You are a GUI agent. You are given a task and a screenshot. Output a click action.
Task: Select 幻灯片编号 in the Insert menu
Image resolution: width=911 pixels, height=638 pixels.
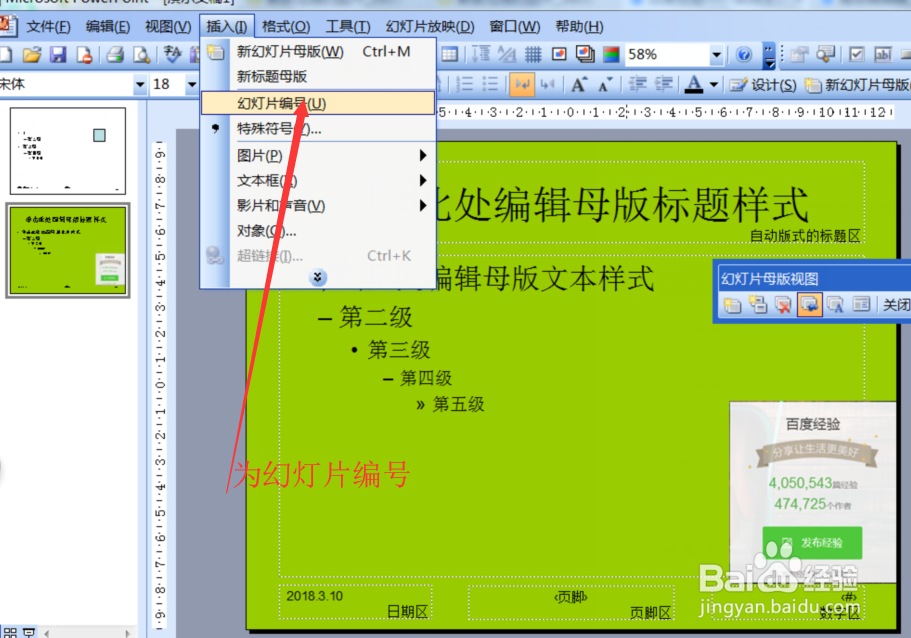point(283,103)
